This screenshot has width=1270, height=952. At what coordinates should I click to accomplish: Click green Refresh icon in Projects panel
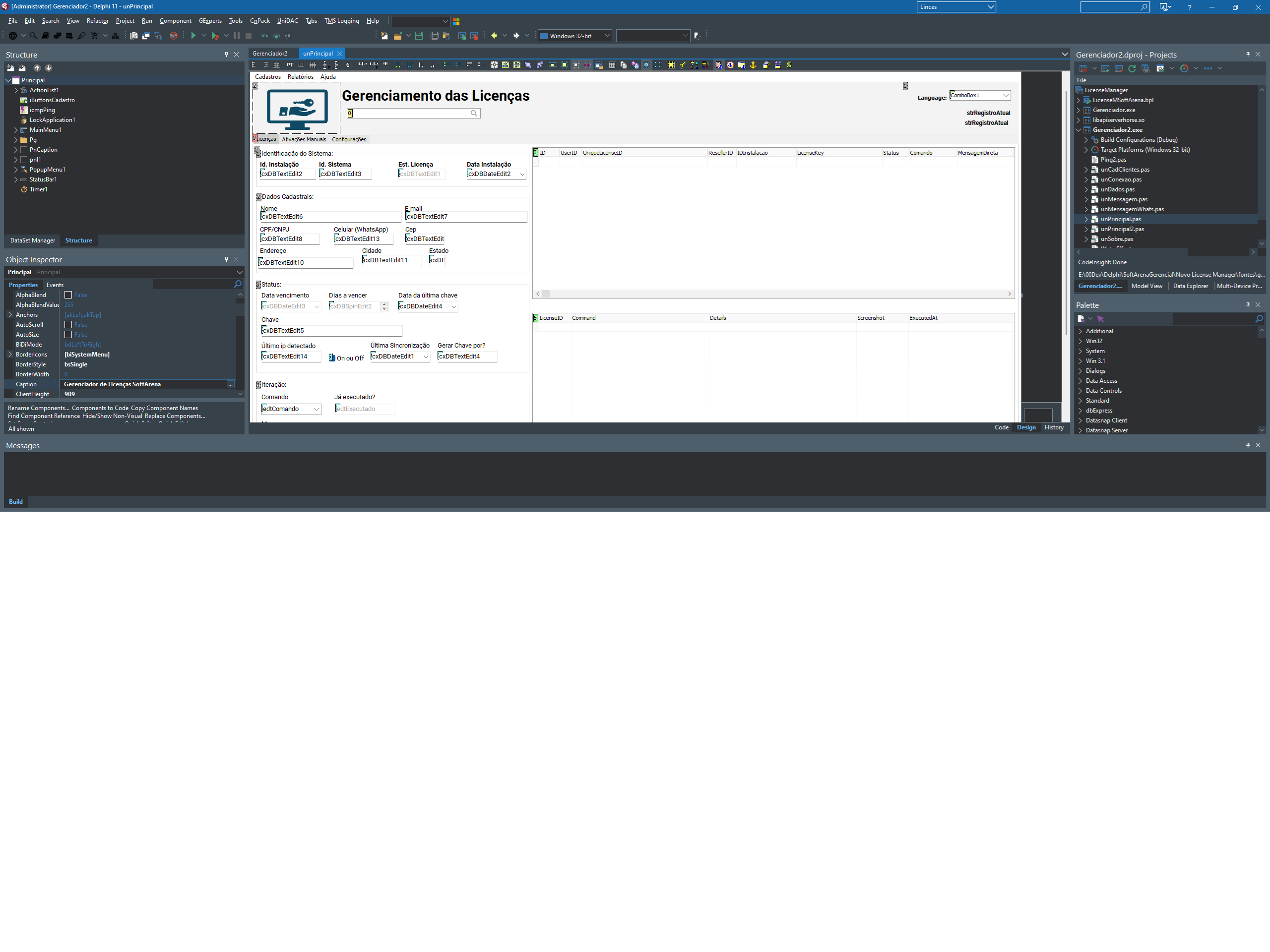1132,68
